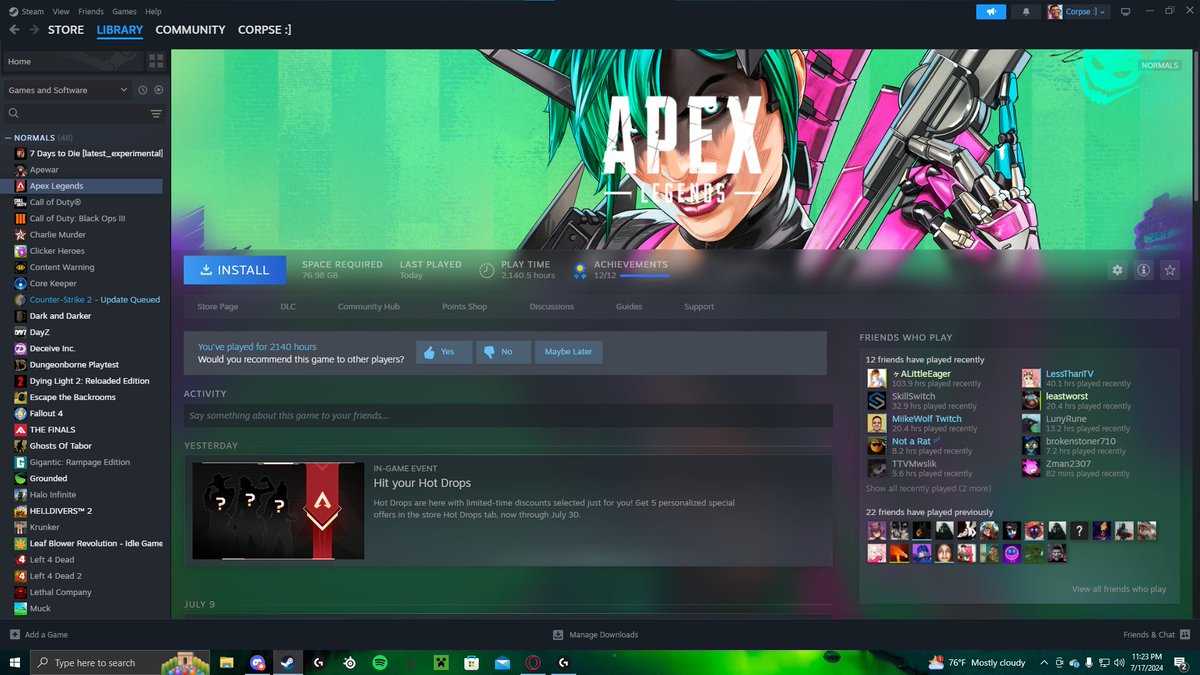The height and width of the screenshot is (675, 1200).
Task: Open Minecraft from the taskbar
Action: click(x=441, y=662)
